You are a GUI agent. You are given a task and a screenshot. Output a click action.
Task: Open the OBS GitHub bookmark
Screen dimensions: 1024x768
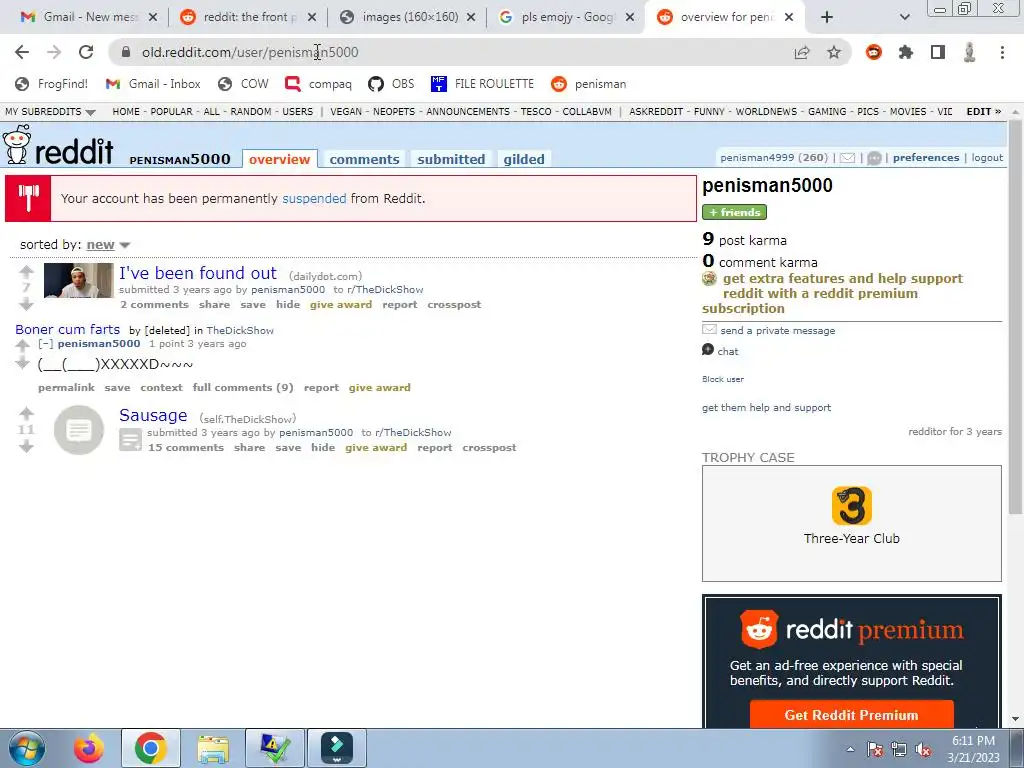pos(391,84)
